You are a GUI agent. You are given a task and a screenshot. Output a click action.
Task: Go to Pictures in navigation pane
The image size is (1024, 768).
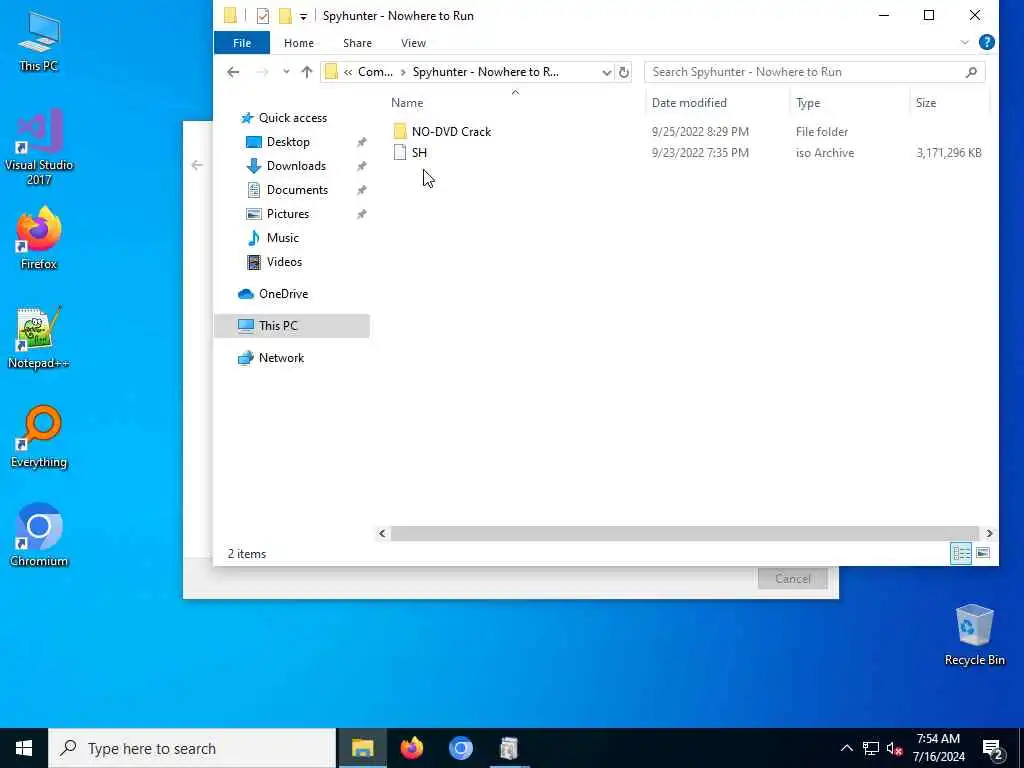click(287, 214)
